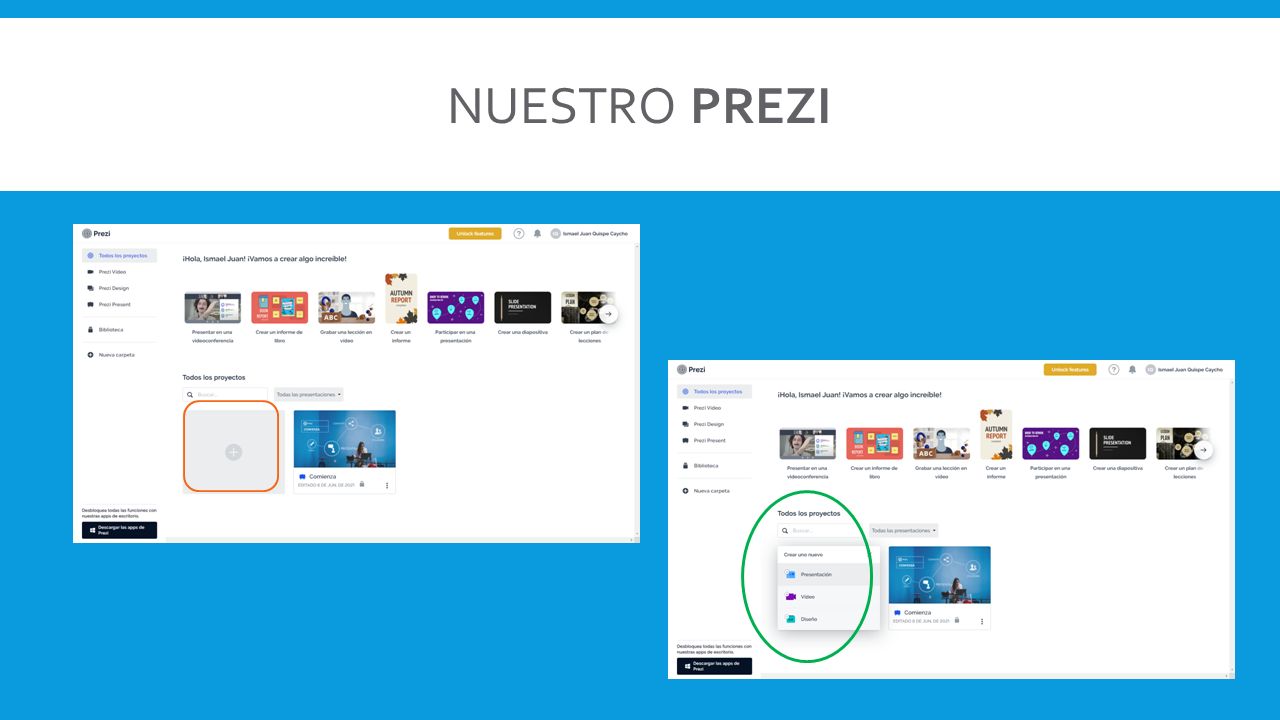Click user avatar in left screenshot header
This screenshot has width=1280, height=720.
click(555, 233)
